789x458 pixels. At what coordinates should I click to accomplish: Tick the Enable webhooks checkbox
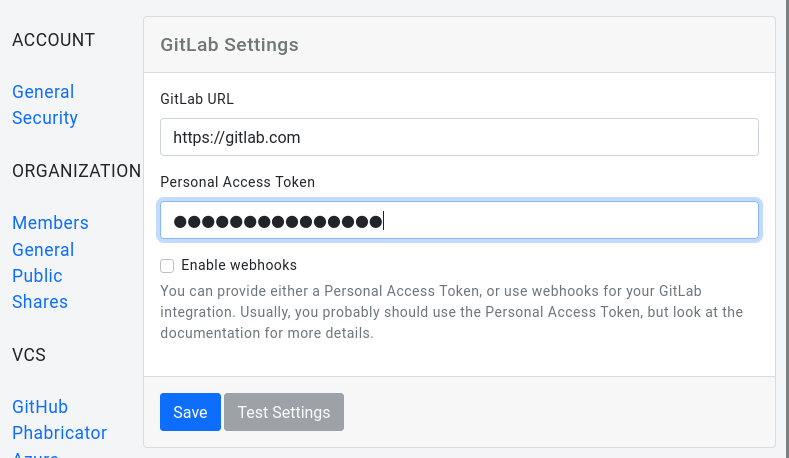(167, 266)
